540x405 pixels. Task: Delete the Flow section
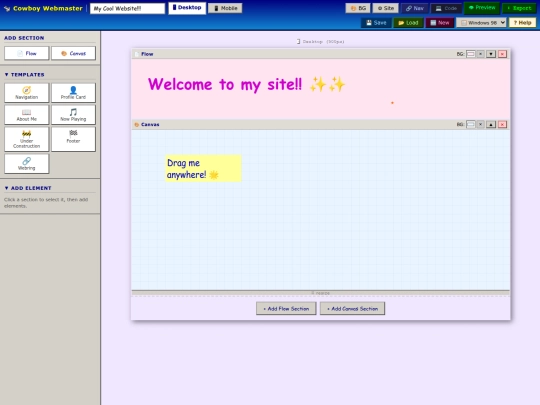(x=502, y=54)
